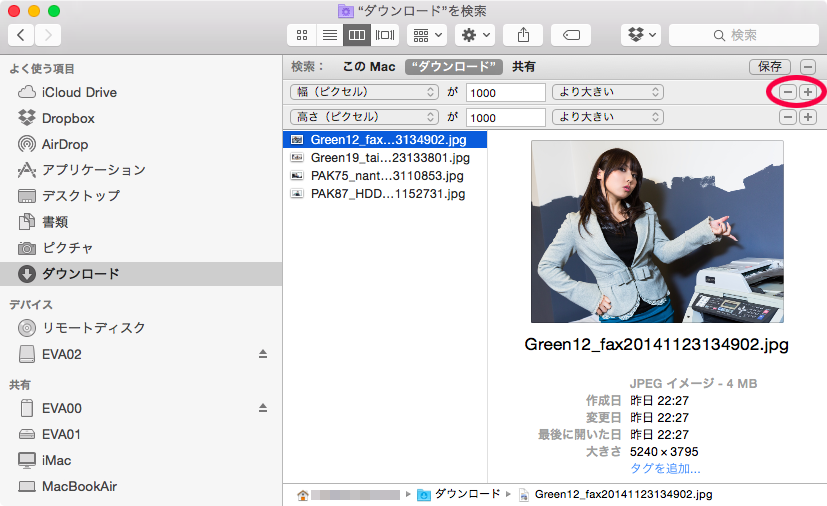This screenshot has width=827, height=506.
Task: Click ダウンロード folder in the path bar
Action: click(458, 494)
